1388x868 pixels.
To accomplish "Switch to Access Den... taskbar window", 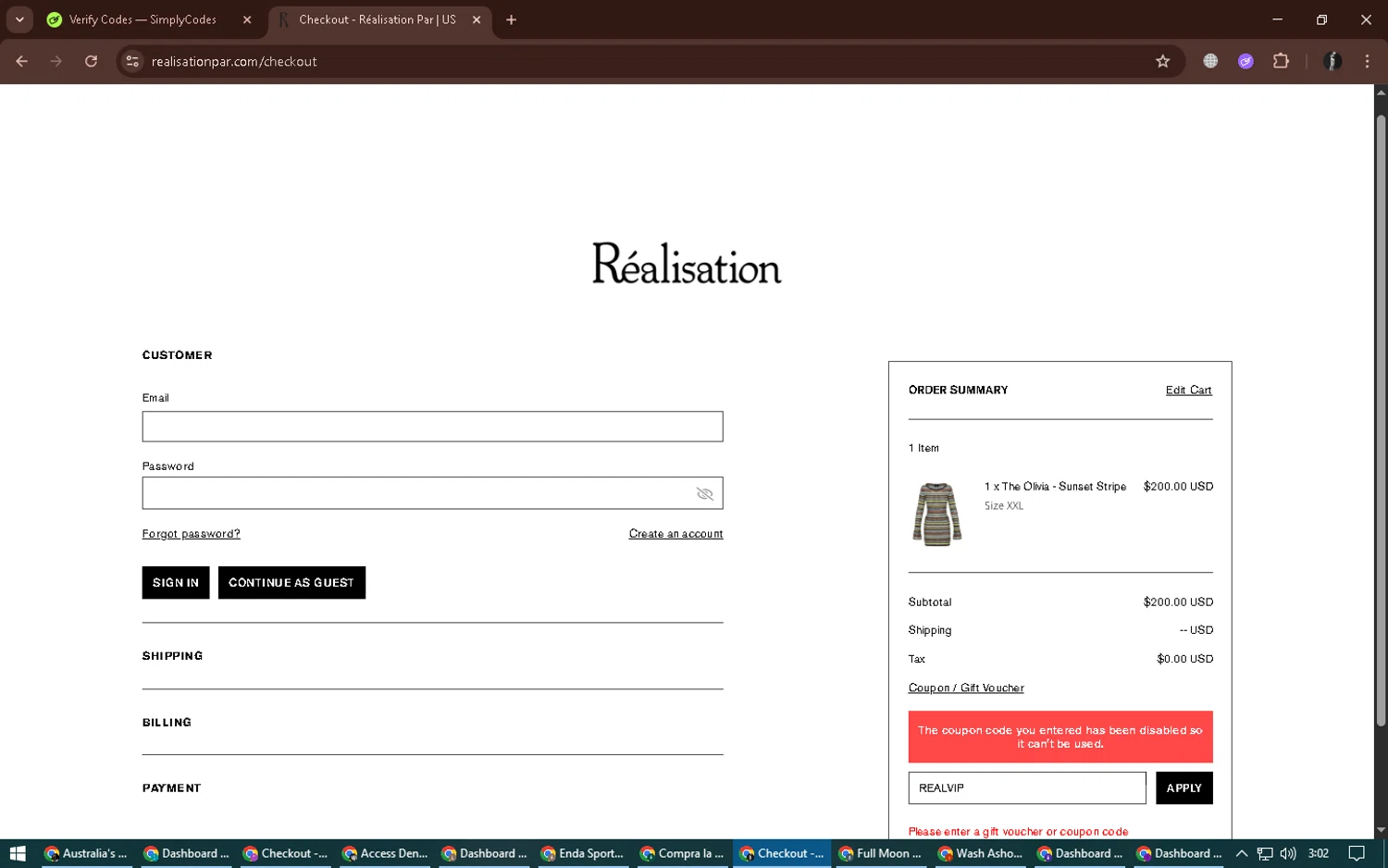I will [x=385, y=853].
